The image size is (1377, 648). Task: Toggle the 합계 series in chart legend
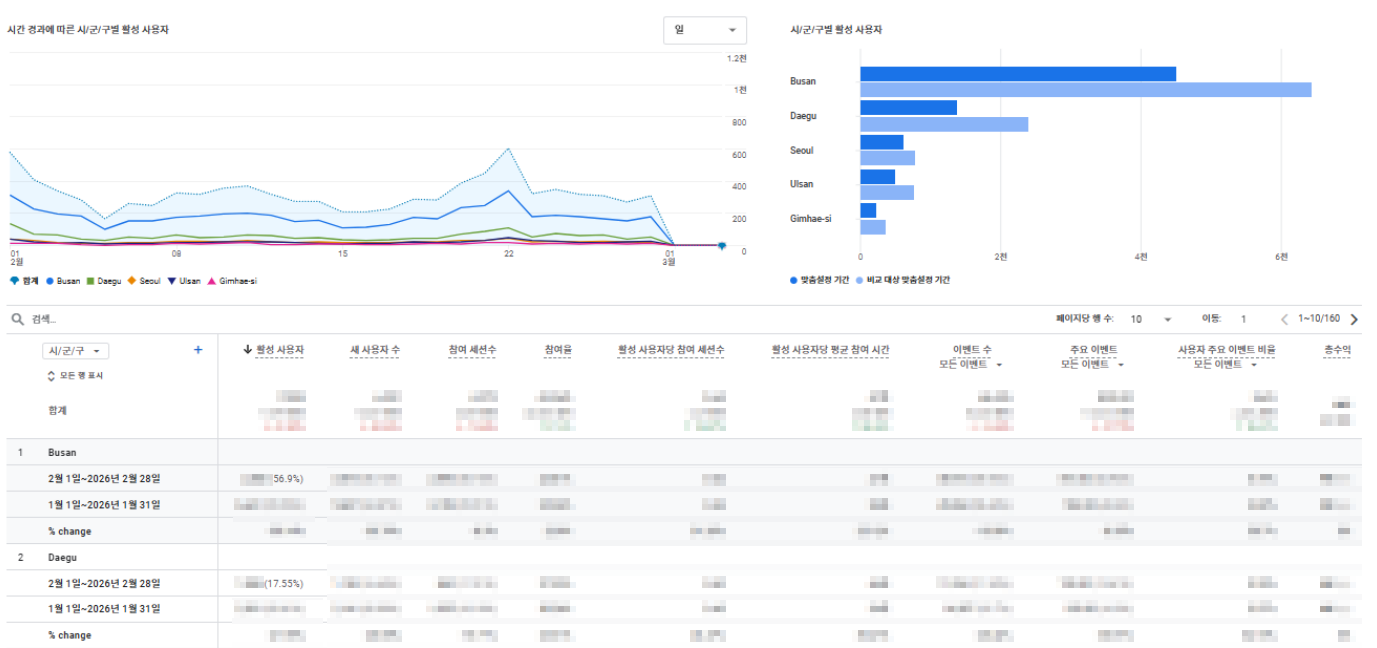pyautogui.click(x=14, y=281)
